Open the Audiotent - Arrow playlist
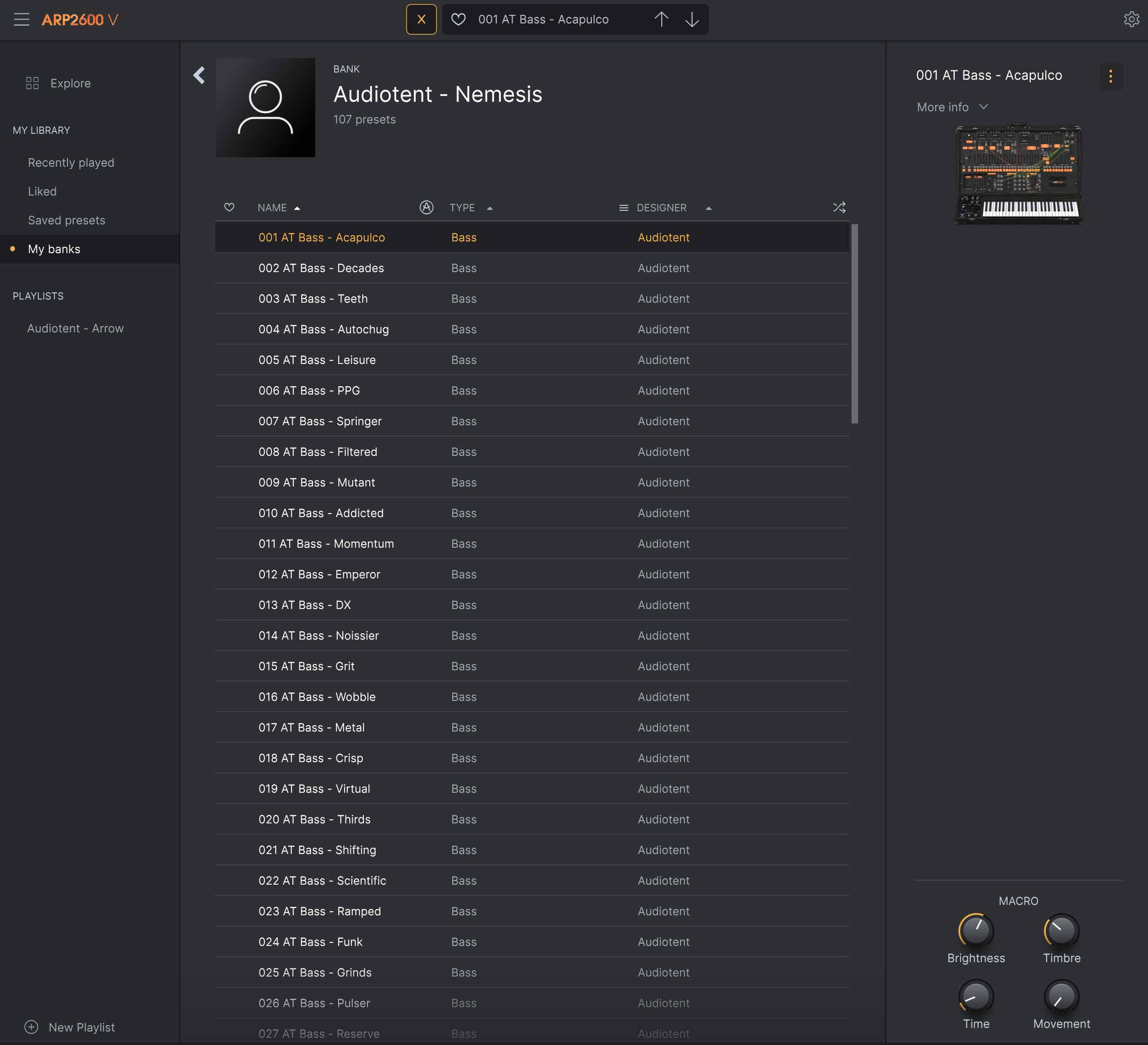Image resolution: width=1148 pixels, height=1045 pixels. coord(75,328)
